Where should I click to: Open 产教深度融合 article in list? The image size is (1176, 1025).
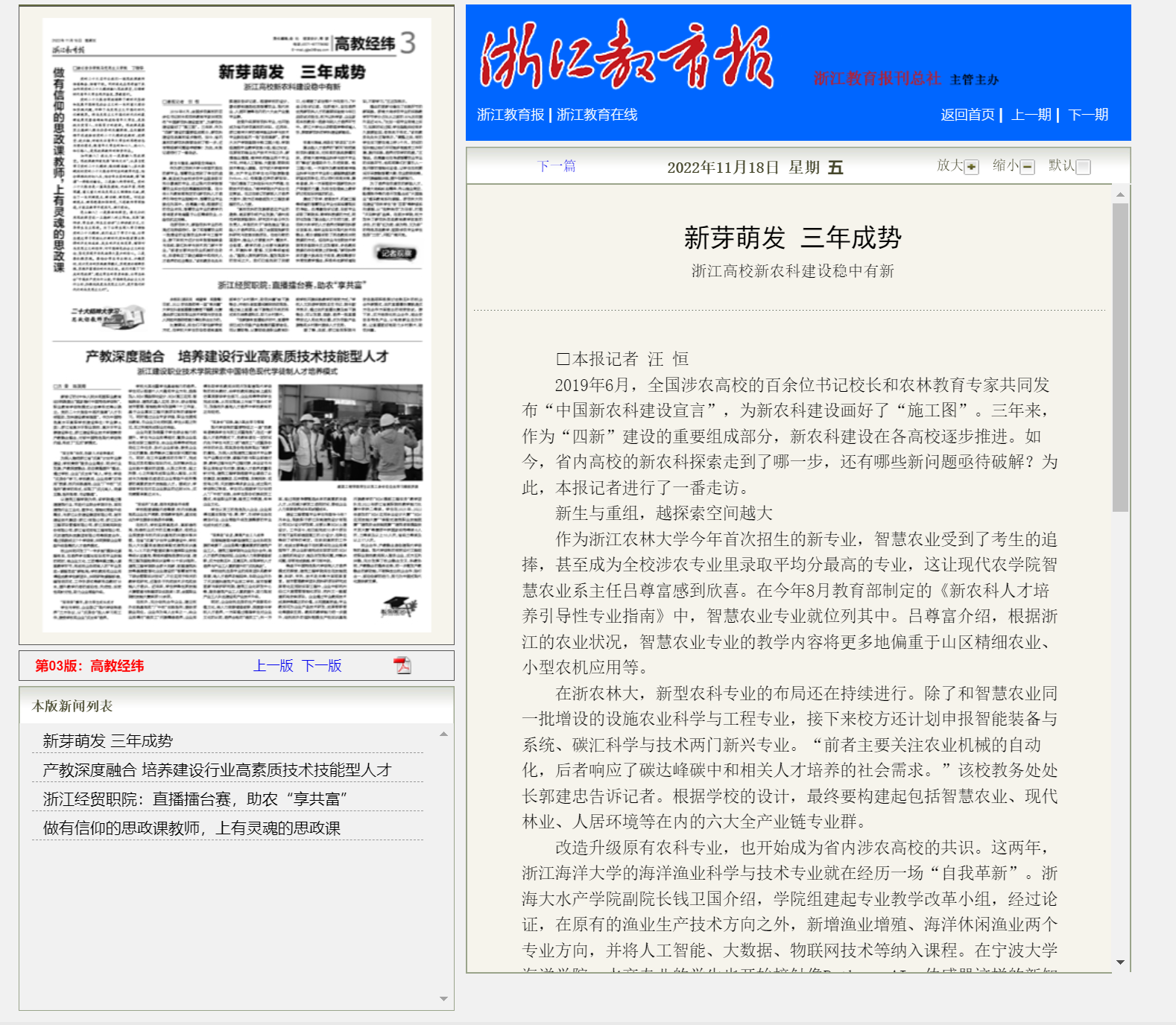(x=217, y=769)
